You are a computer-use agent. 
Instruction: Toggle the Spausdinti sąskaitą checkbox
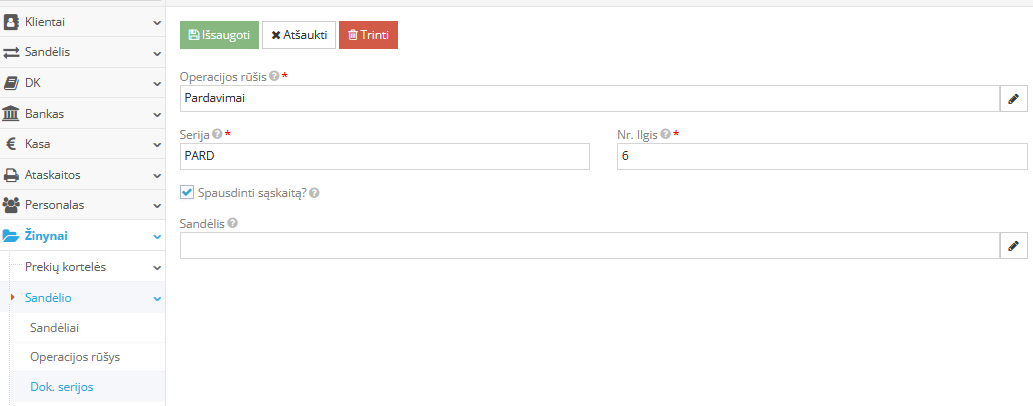point(187,192)
